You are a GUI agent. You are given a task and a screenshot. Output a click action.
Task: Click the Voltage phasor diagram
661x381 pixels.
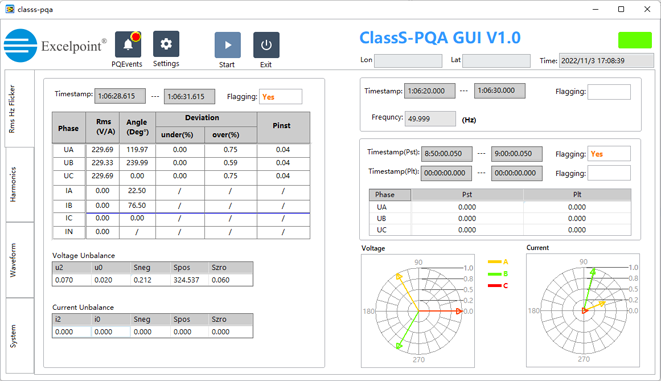(x=418, y=311)
